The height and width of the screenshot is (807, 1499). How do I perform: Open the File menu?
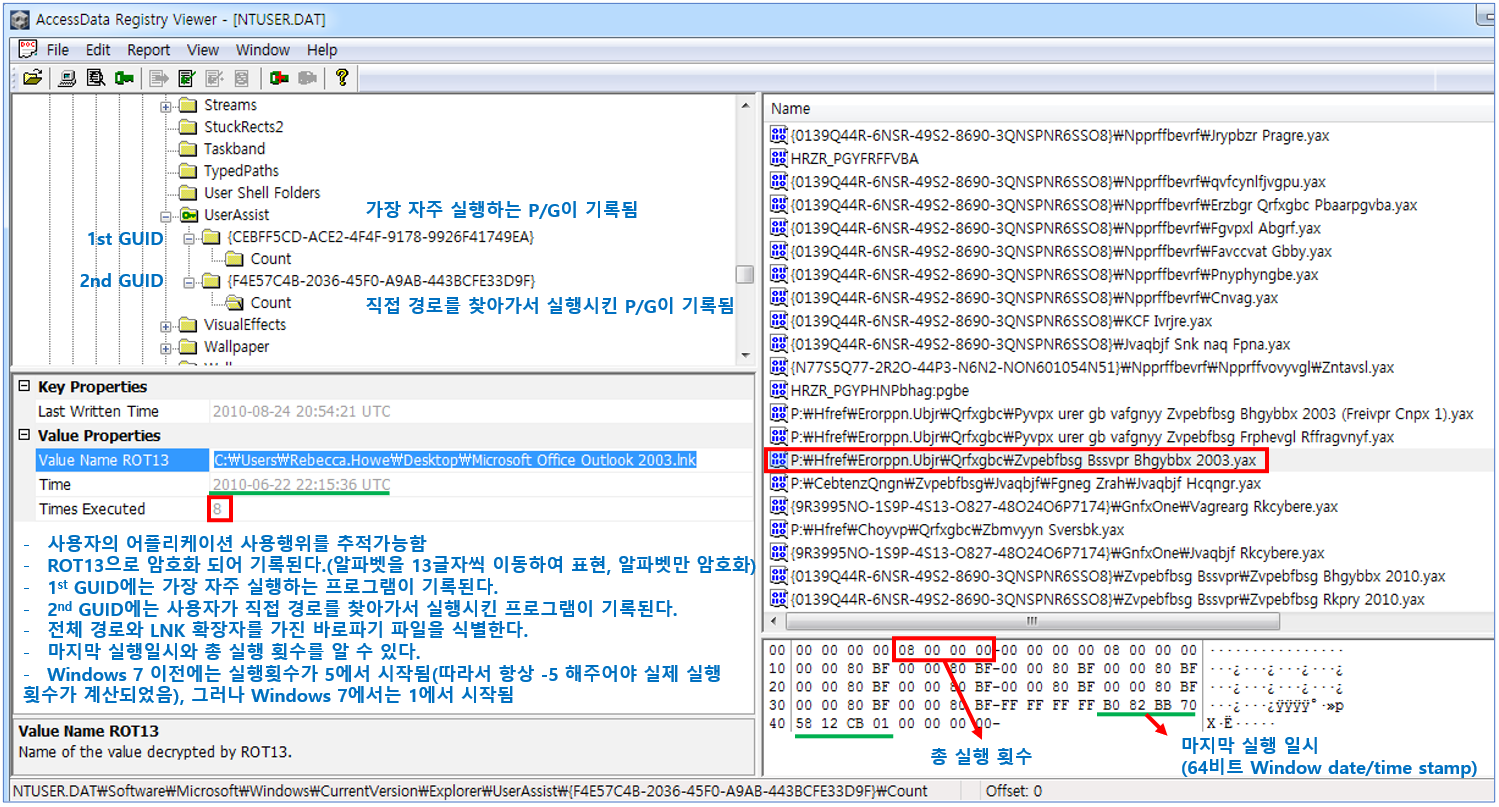[x=57, y=49]
